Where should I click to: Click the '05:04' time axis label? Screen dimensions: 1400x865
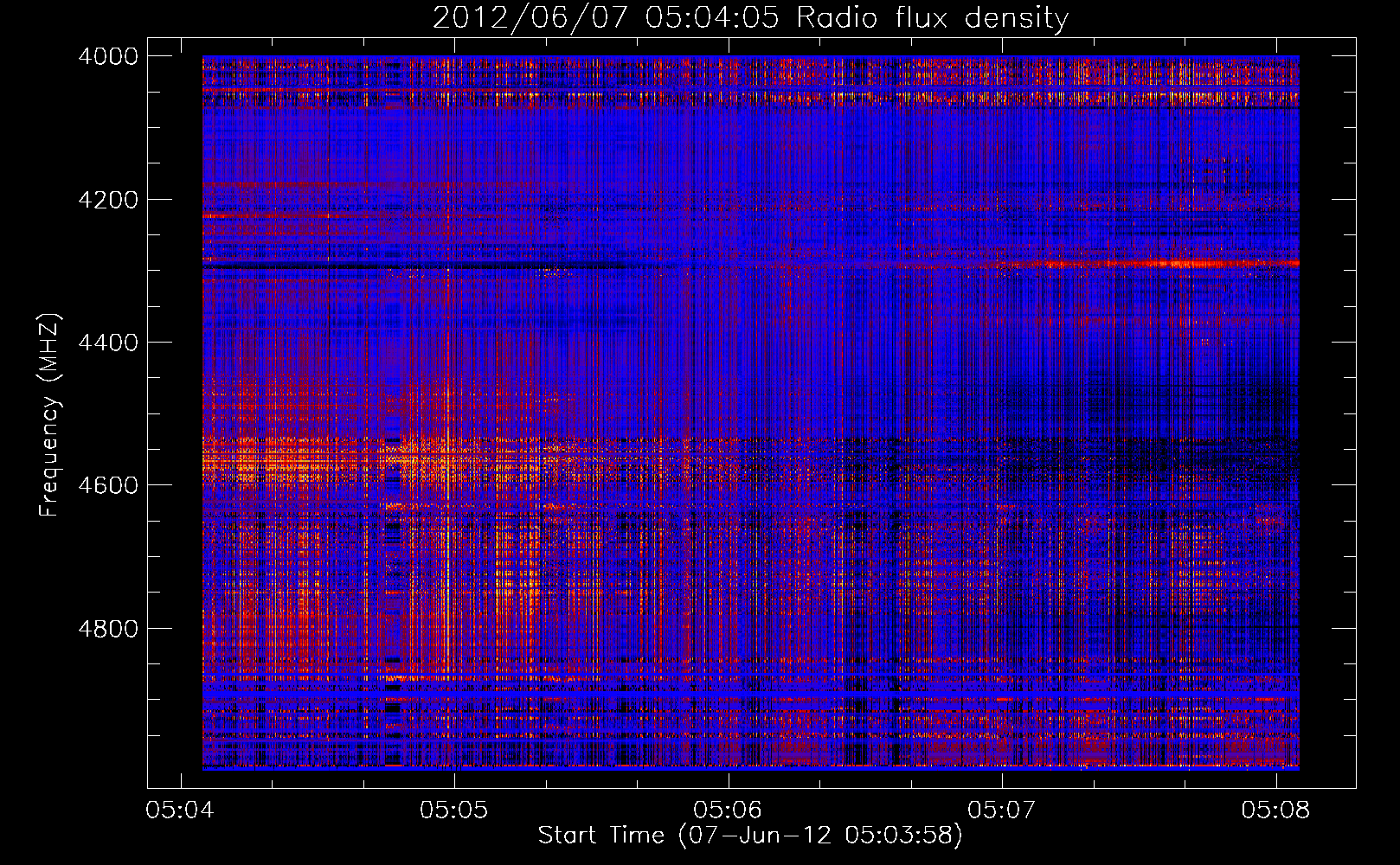point(180,810)
